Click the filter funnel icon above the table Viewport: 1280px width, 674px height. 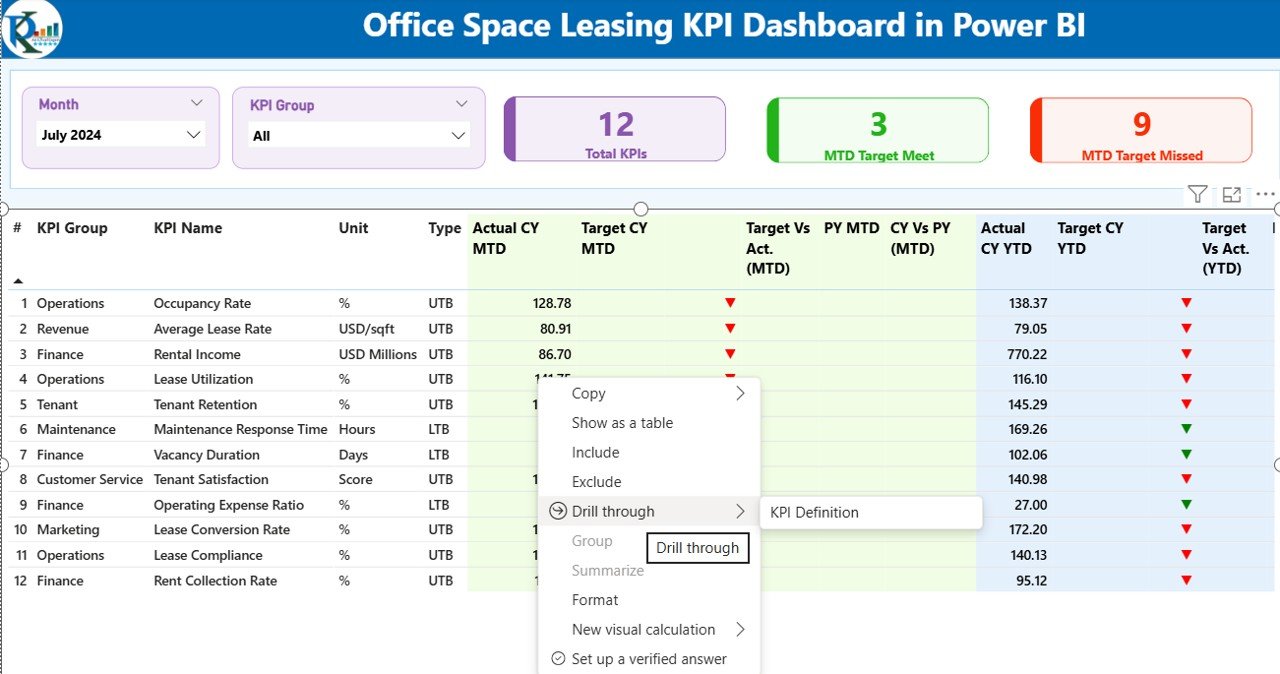pyautogui.click(x=1197, y=194)
